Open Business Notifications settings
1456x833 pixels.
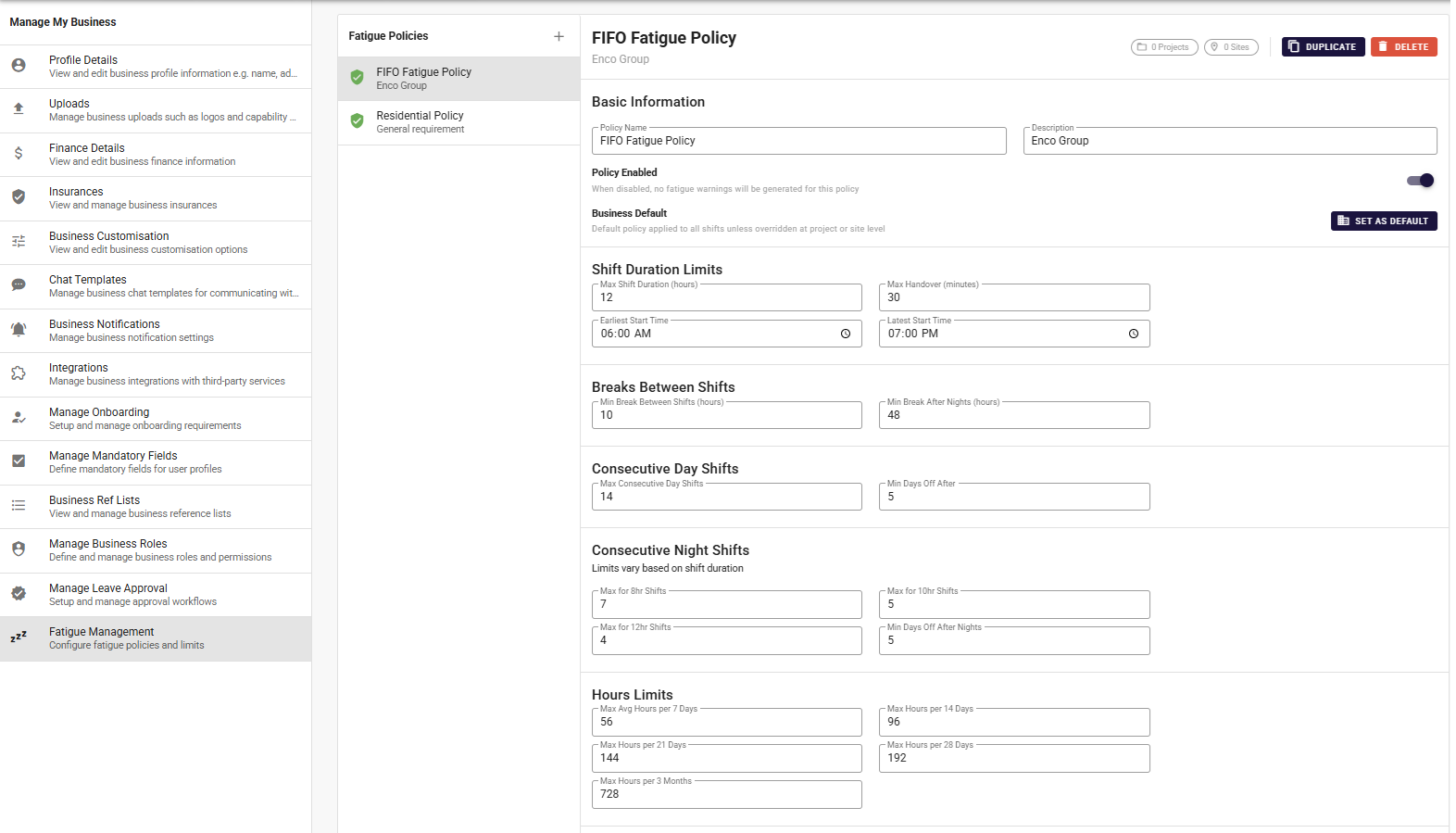point(156,331)
